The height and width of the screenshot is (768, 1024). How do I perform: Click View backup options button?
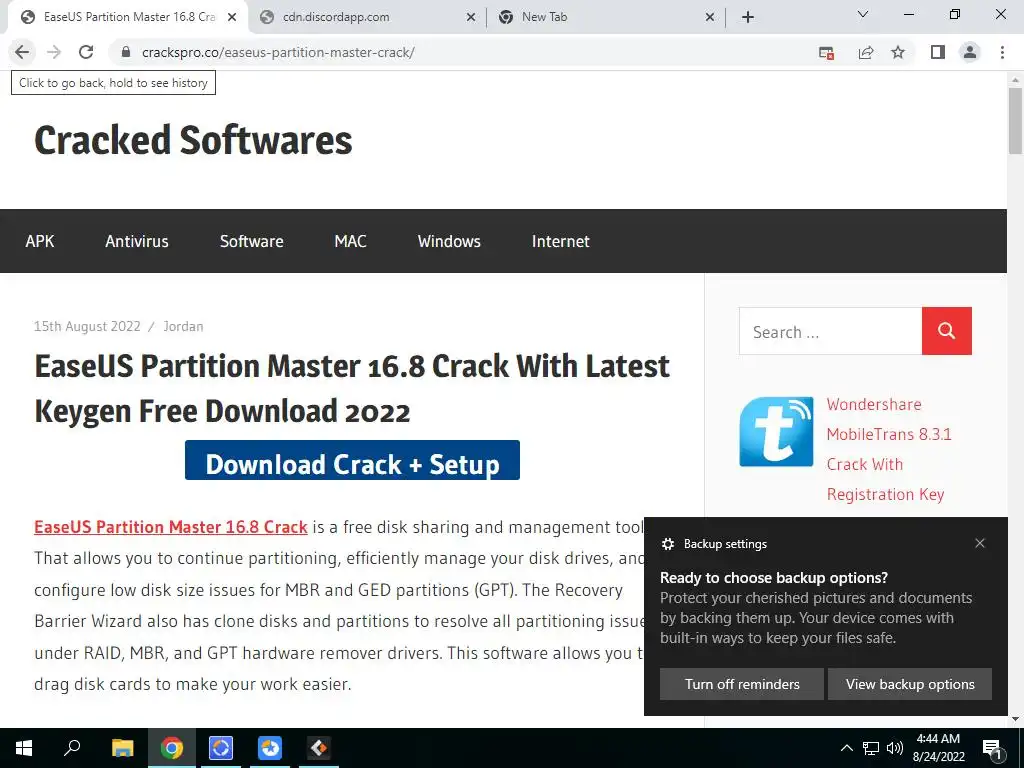[910, 684]
